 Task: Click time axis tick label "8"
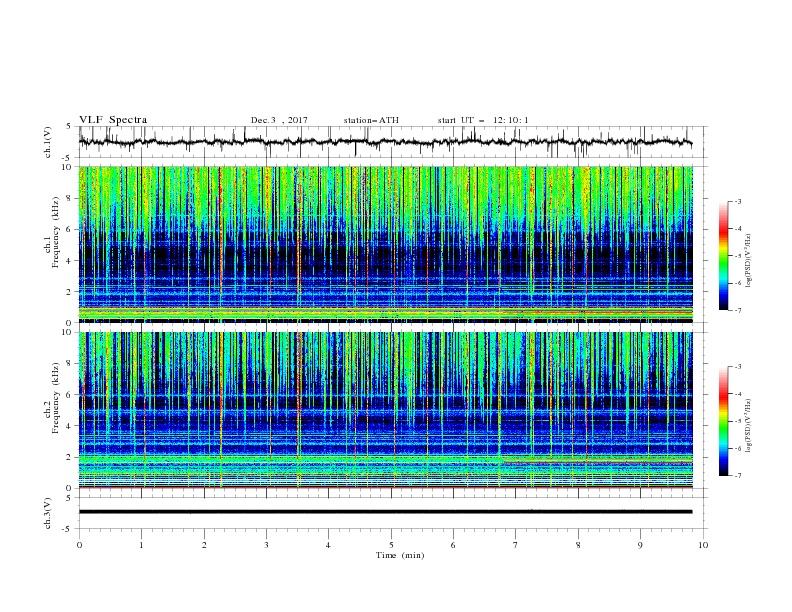point(578,545)
